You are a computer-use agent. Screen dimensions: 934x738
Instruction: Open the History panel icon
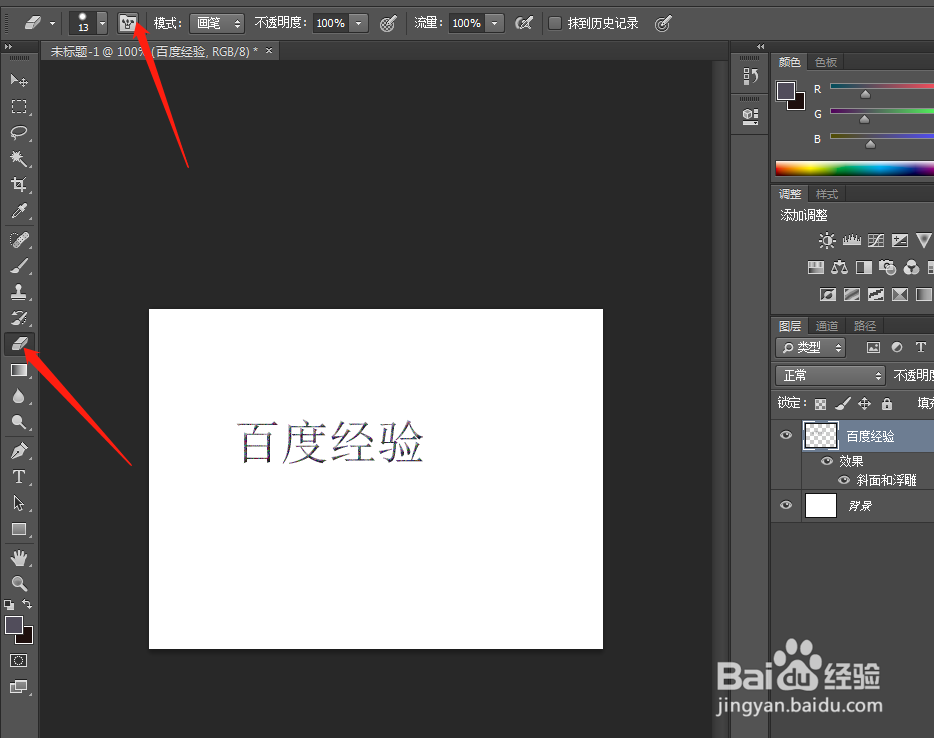click(751, 76)
